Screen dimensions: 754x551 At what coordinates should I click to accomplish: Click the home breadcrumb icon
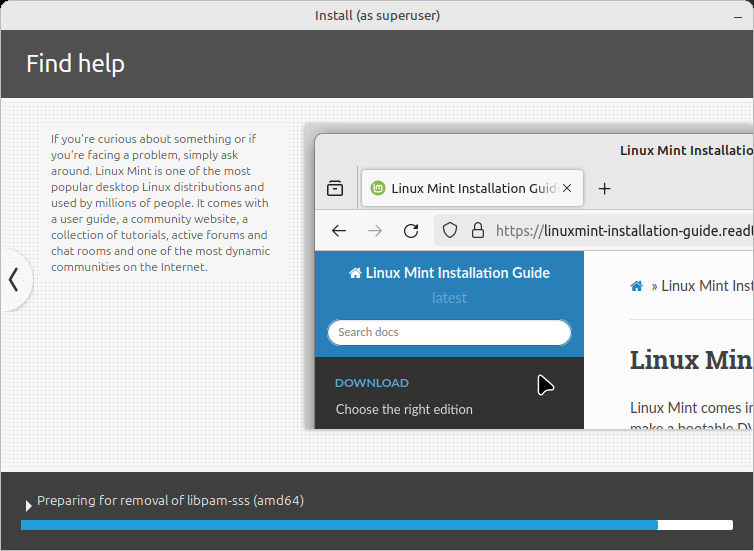click(637, 286)
